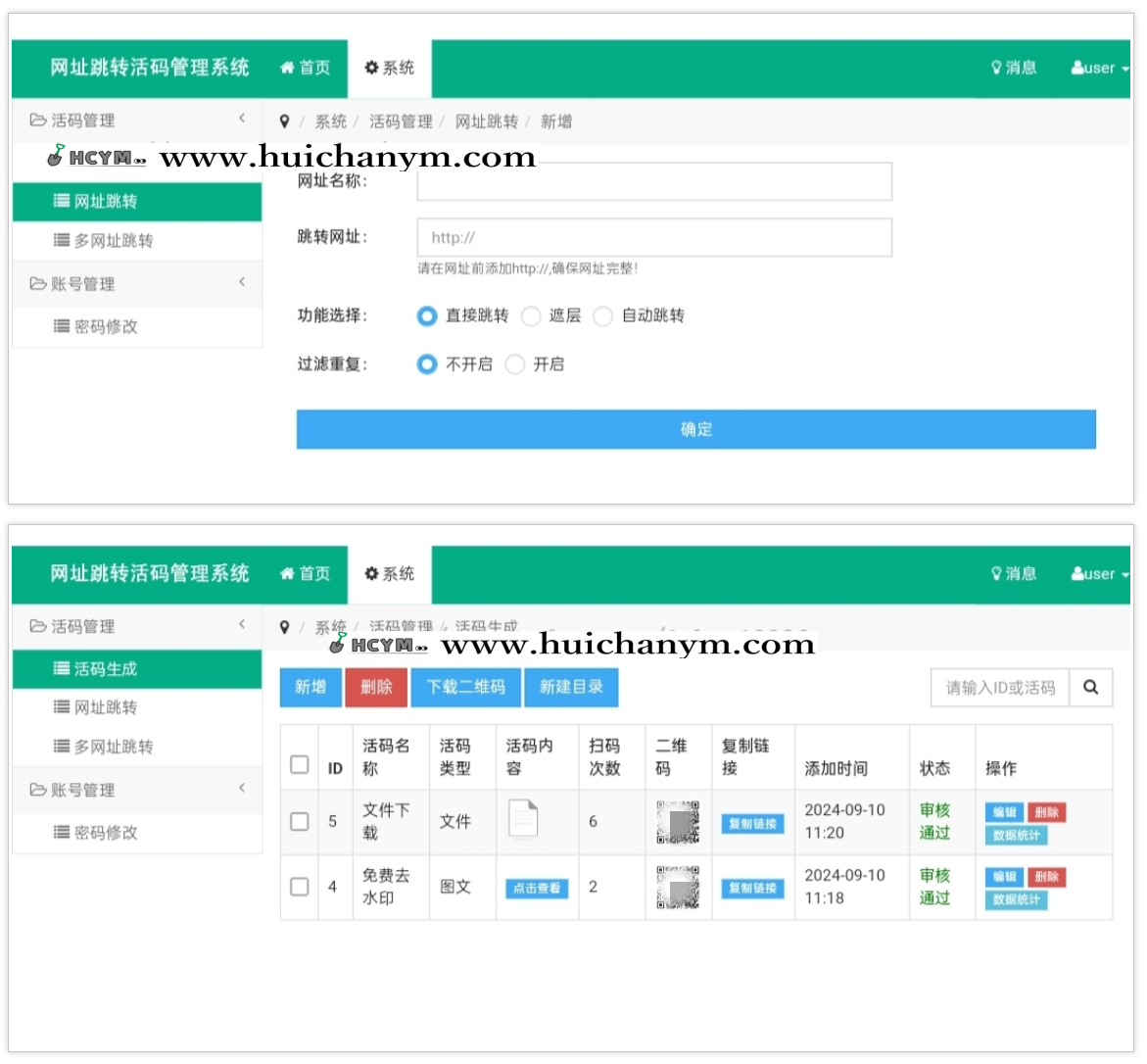Click the location pin in the 新增 breadcrumb
Viewport: 1147px width, 1064px height.
(x=284, y=121)
